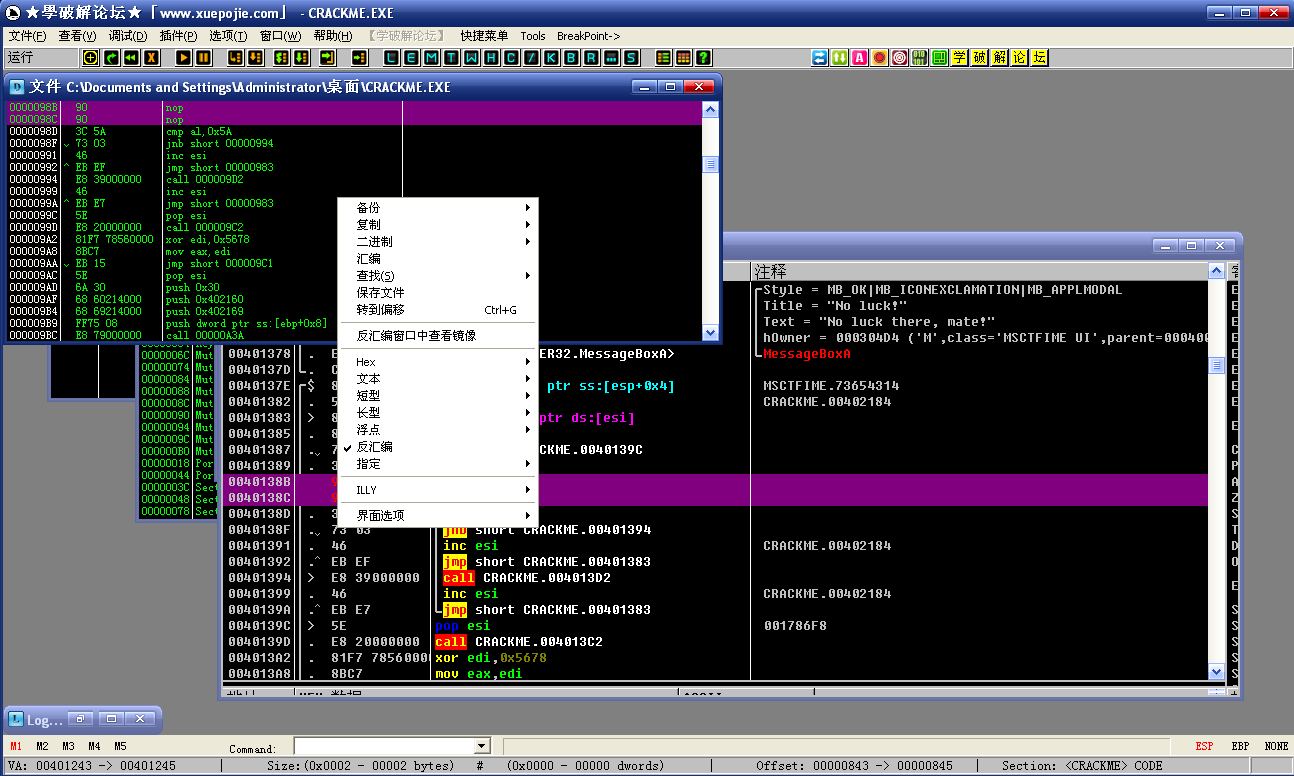The image size is (1294, 776).
Task: Click the green question mark help icon
Action: [x=703, y=58]
